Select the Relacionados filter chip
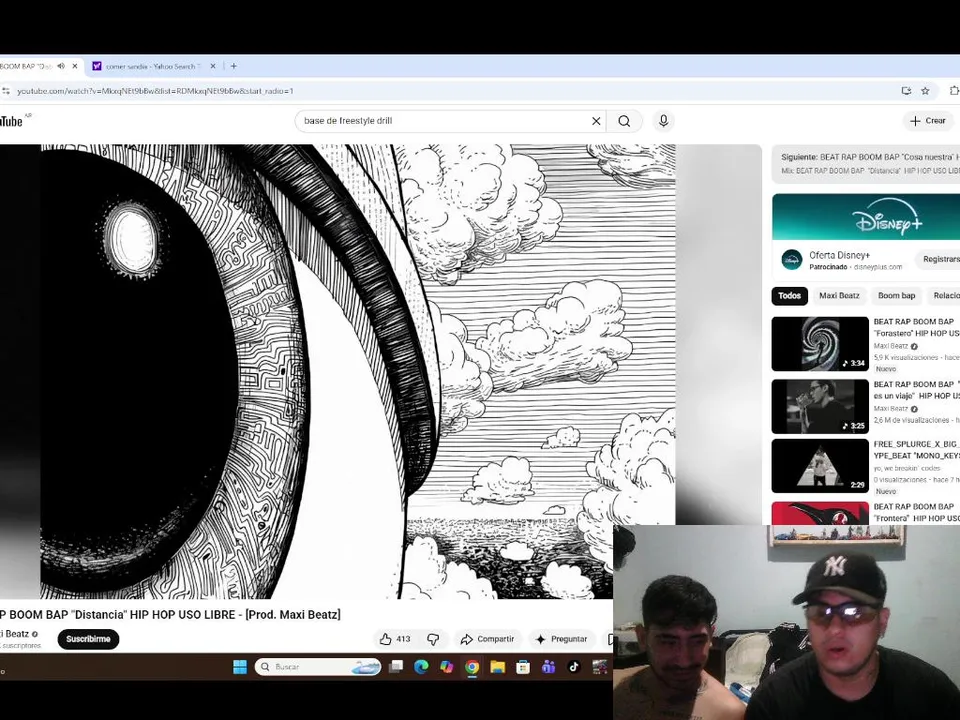Screen dimensions: 960x720 pyautogui.click(x=943, y=296)
